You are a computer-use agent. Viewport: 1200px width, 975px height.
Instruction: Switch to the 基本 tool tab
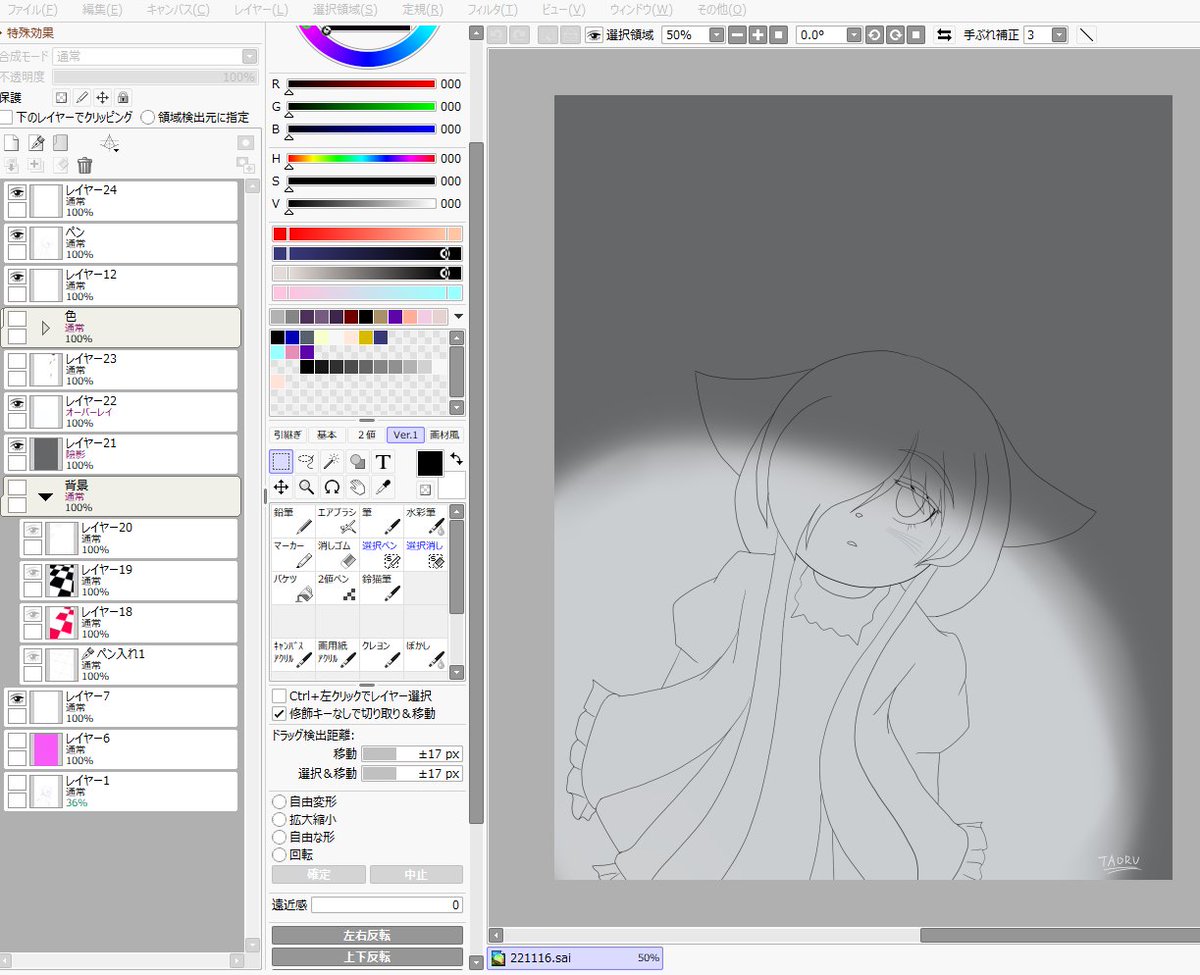pyautogui.click(x=326, y=435)
